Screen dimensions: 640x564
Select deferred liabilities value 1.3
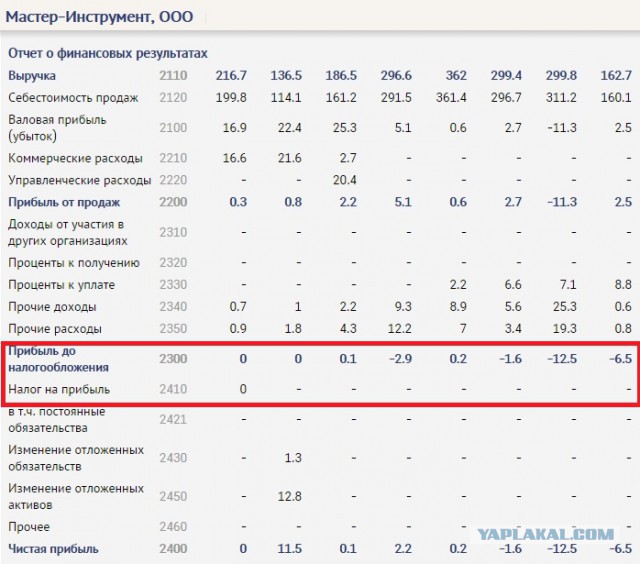pyautogui.click(x=293, y=457)
